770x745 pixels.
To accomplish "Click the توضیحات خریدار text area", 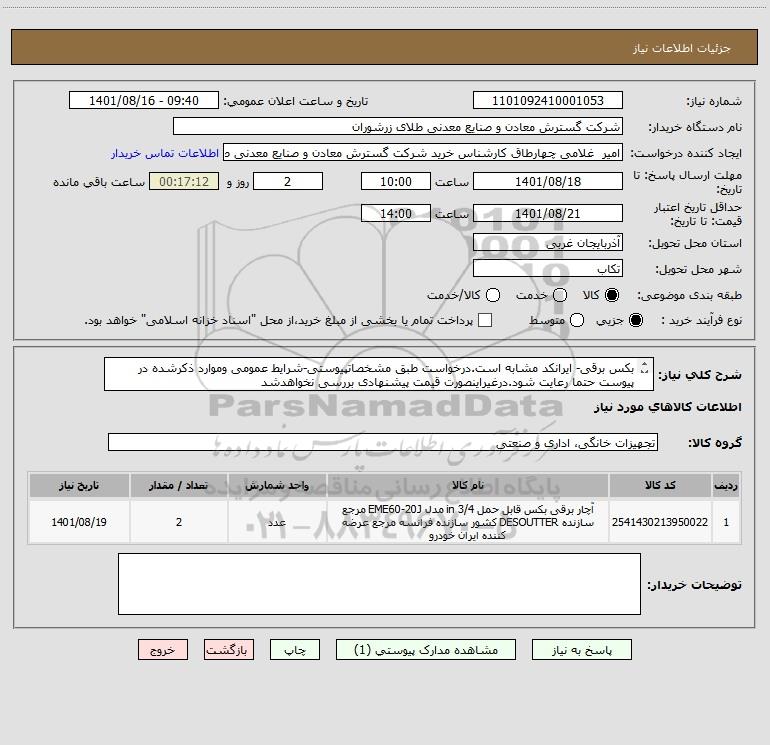I will (x=379, y=584).
